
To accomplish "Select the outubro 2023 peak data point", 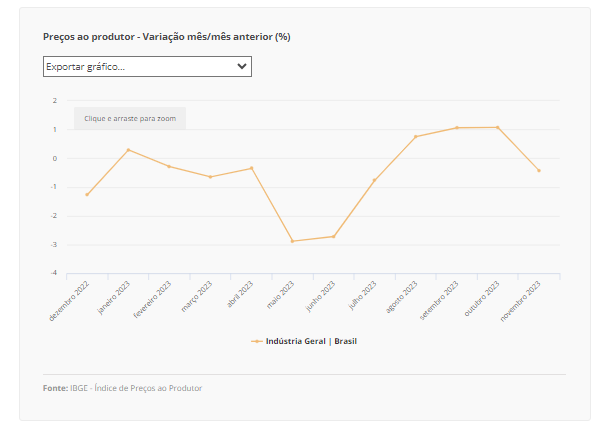I will (x=497, y=127).
